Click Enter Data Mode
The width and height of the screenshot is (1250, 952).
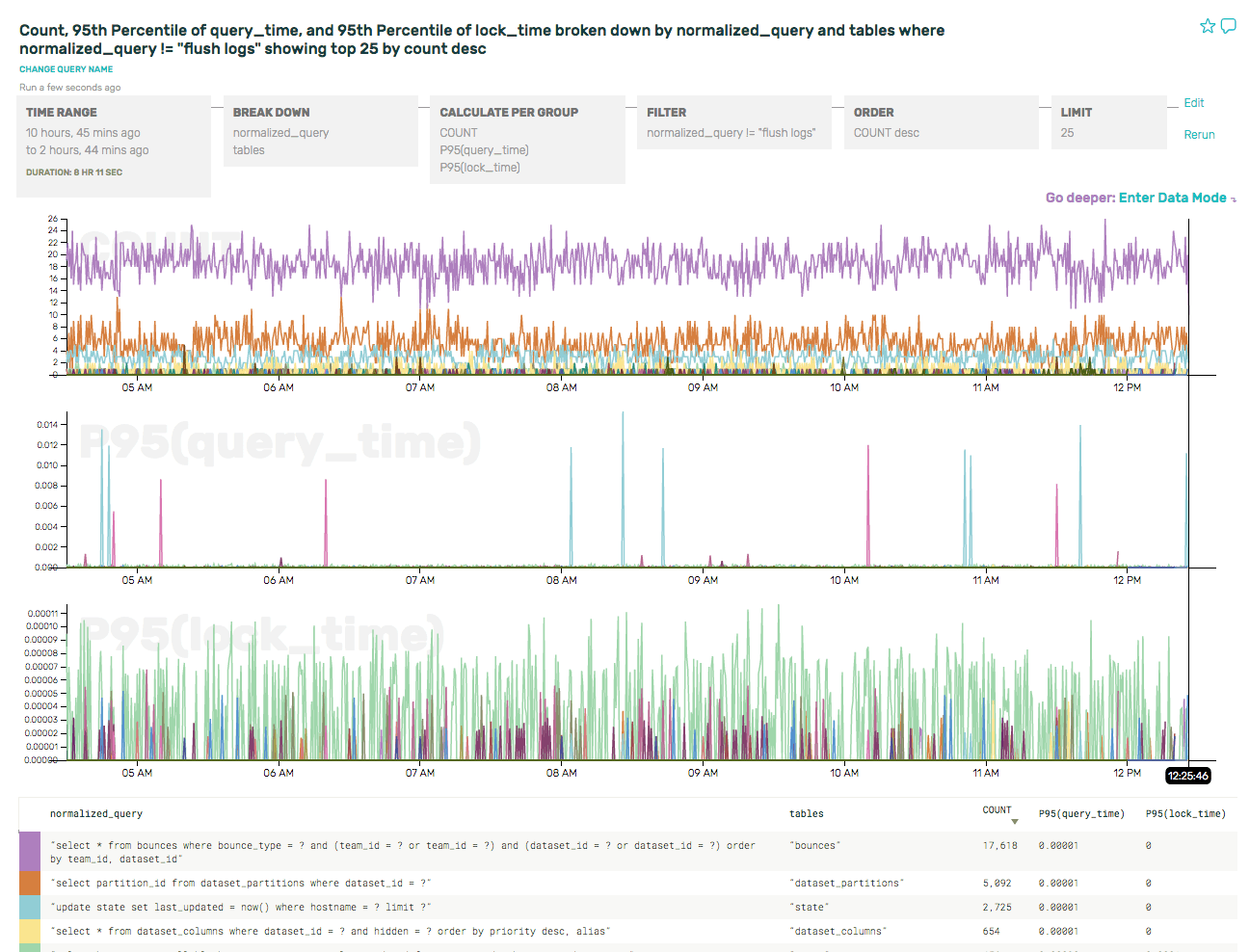(1175, 198)
